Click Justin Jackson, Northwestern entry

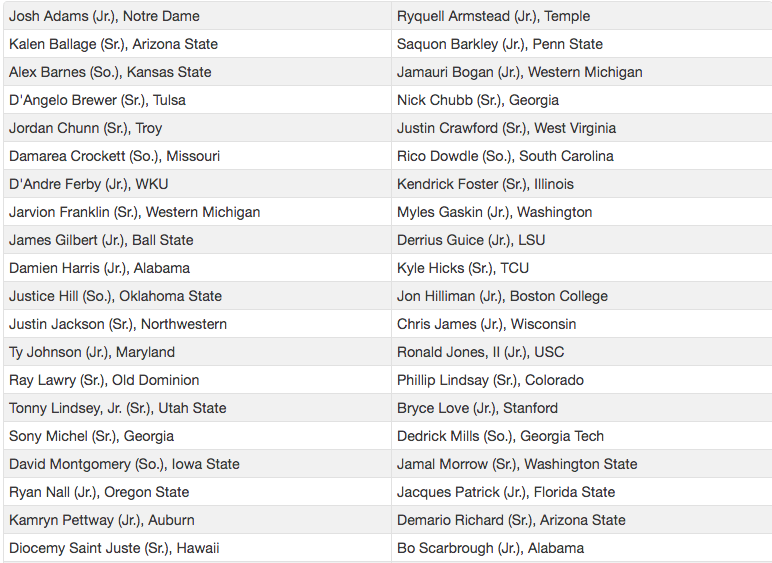pos(118,324)
